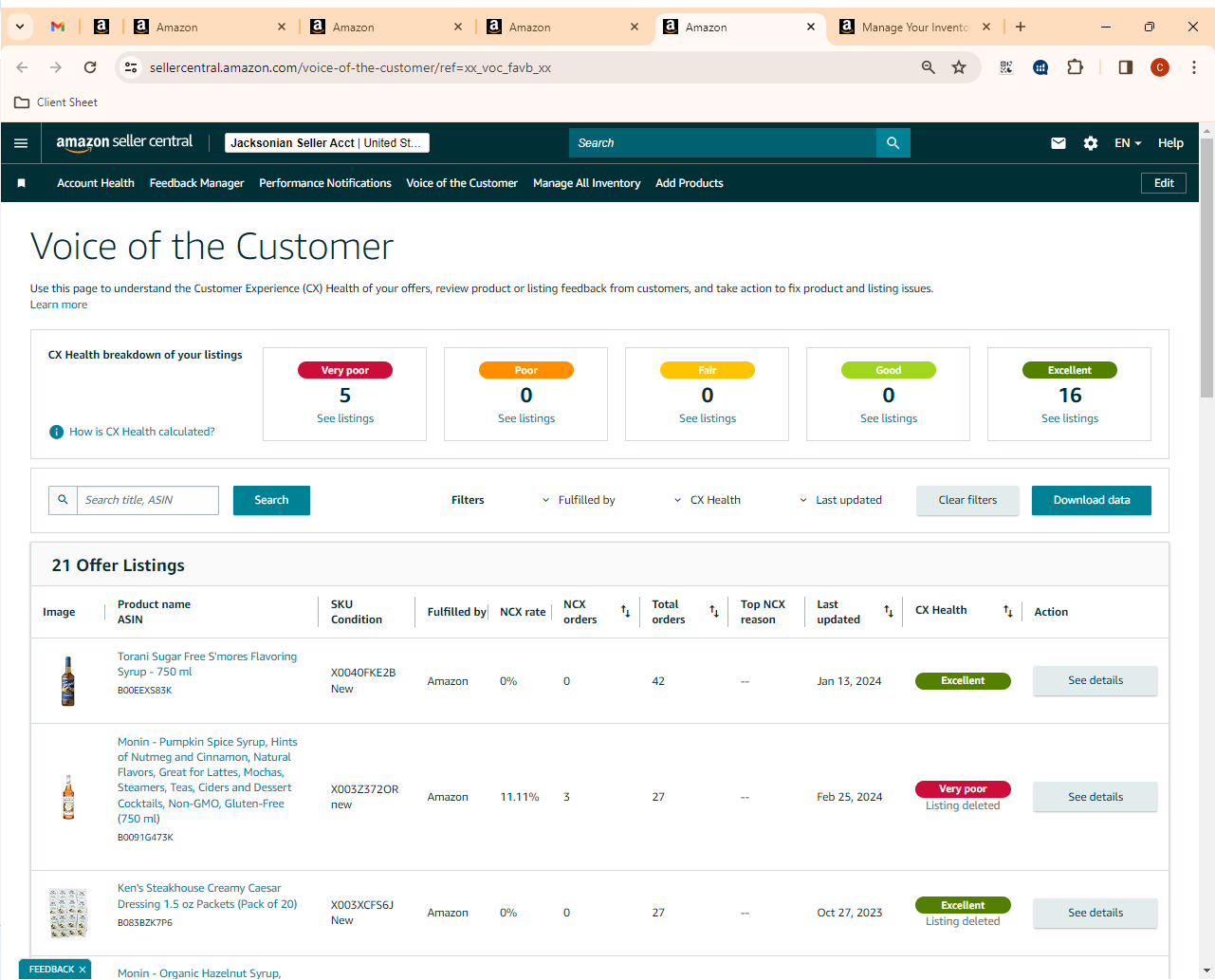The height and width of the screenshot is (980, 1215).
Task: Click the Edit button in navigation bar
Action: 1164,183
